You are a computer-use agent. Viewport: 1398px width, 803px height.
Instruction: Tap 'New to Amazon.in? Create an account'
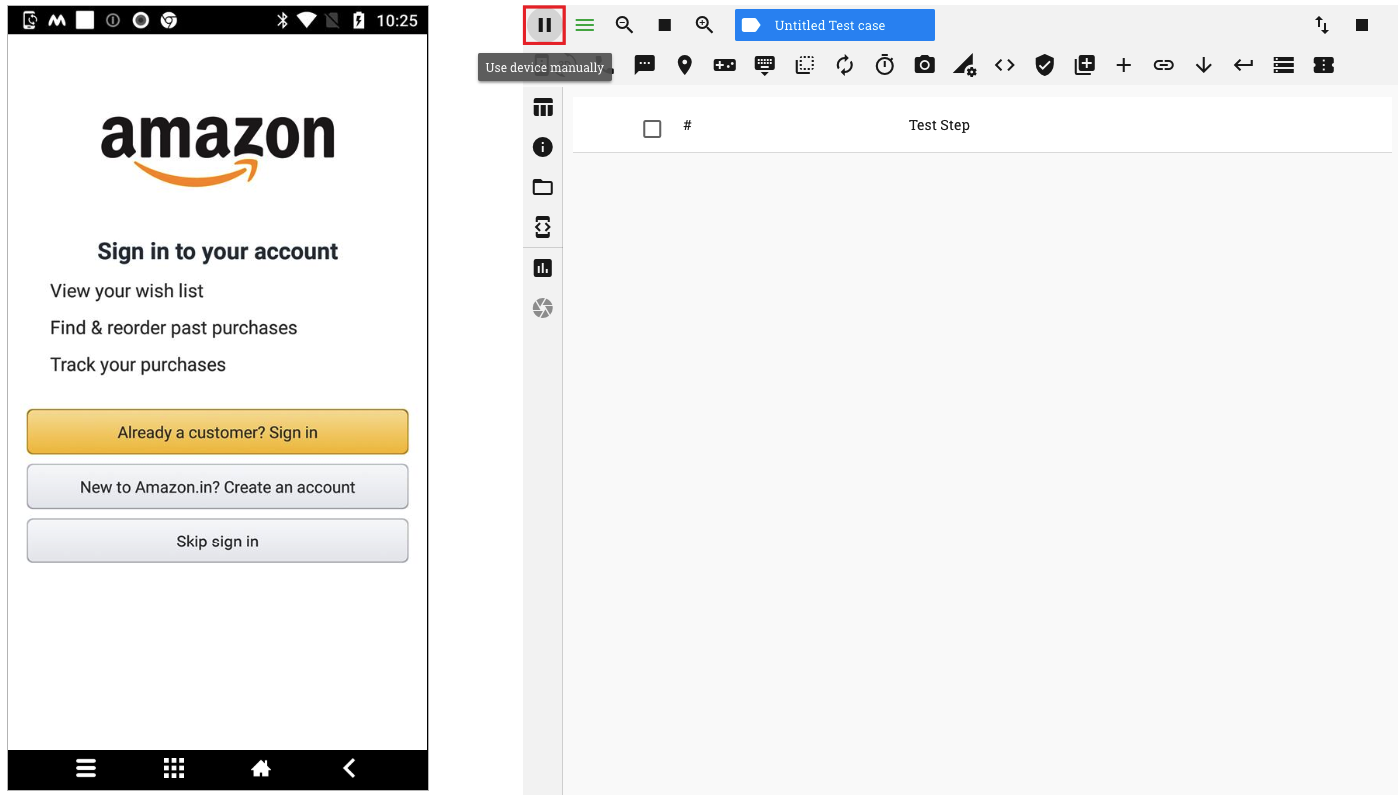coord(217,487)
